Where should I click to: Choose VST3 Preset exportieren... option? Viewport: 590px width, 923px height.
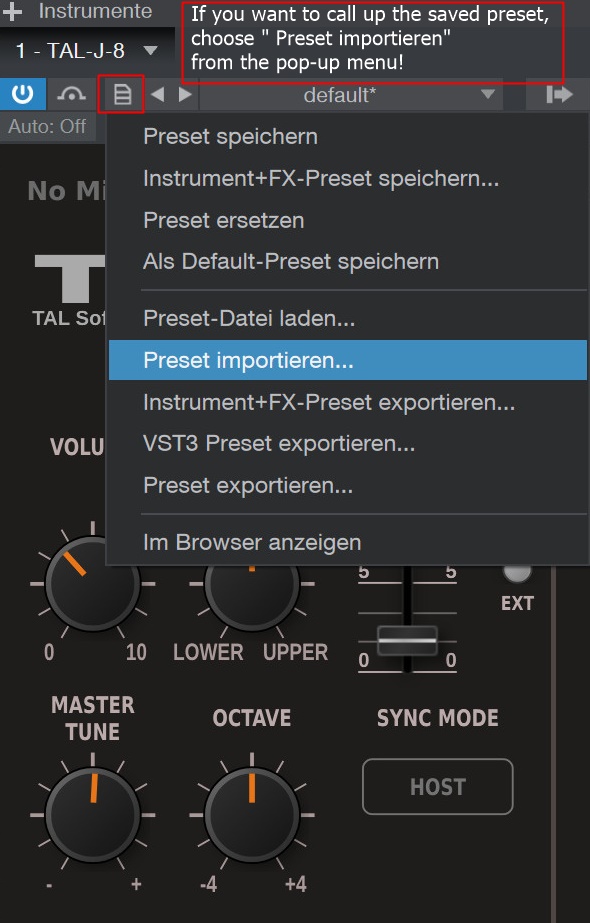(x=279, y=443)
